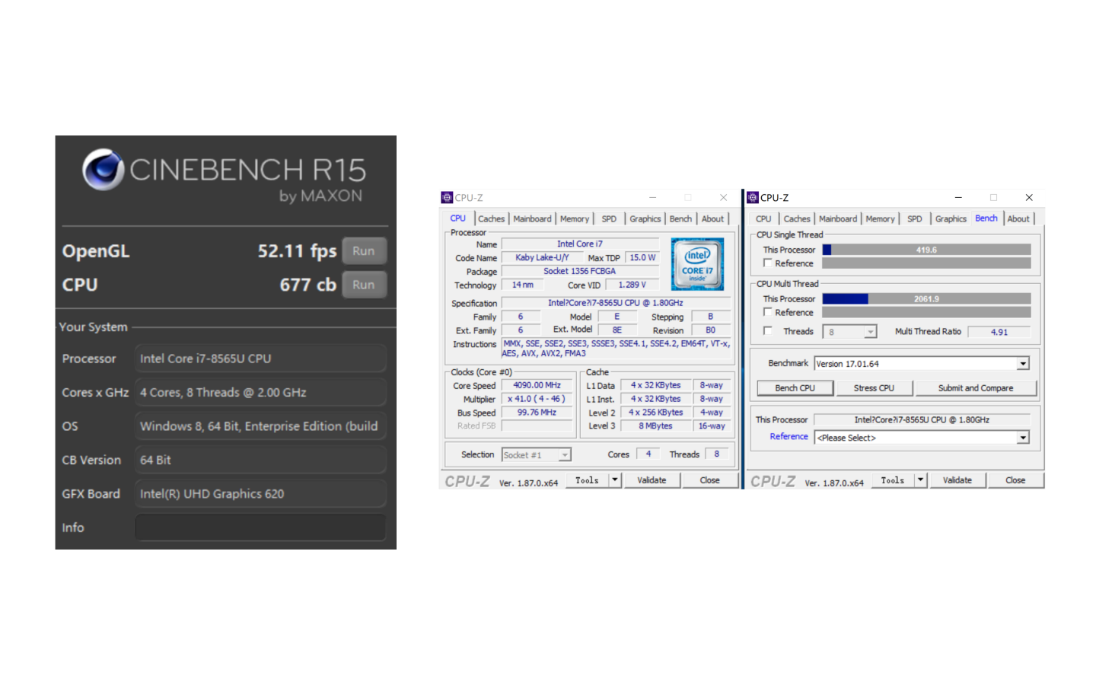Click the Bus Speed value '99.76 MHz'

[537, 412]
